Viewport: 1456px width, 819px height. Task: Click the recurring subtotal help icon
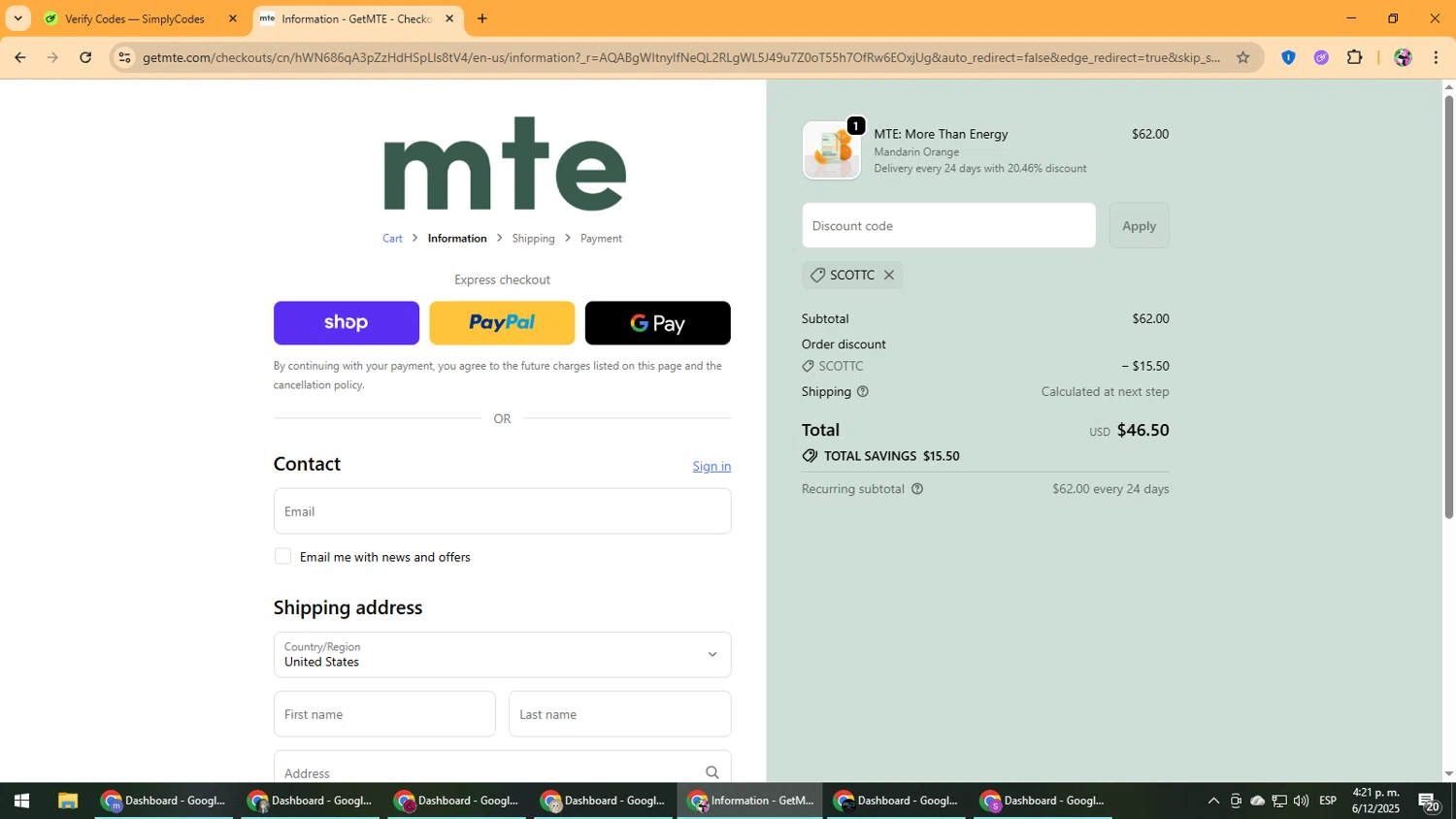[x=917, y=489]
